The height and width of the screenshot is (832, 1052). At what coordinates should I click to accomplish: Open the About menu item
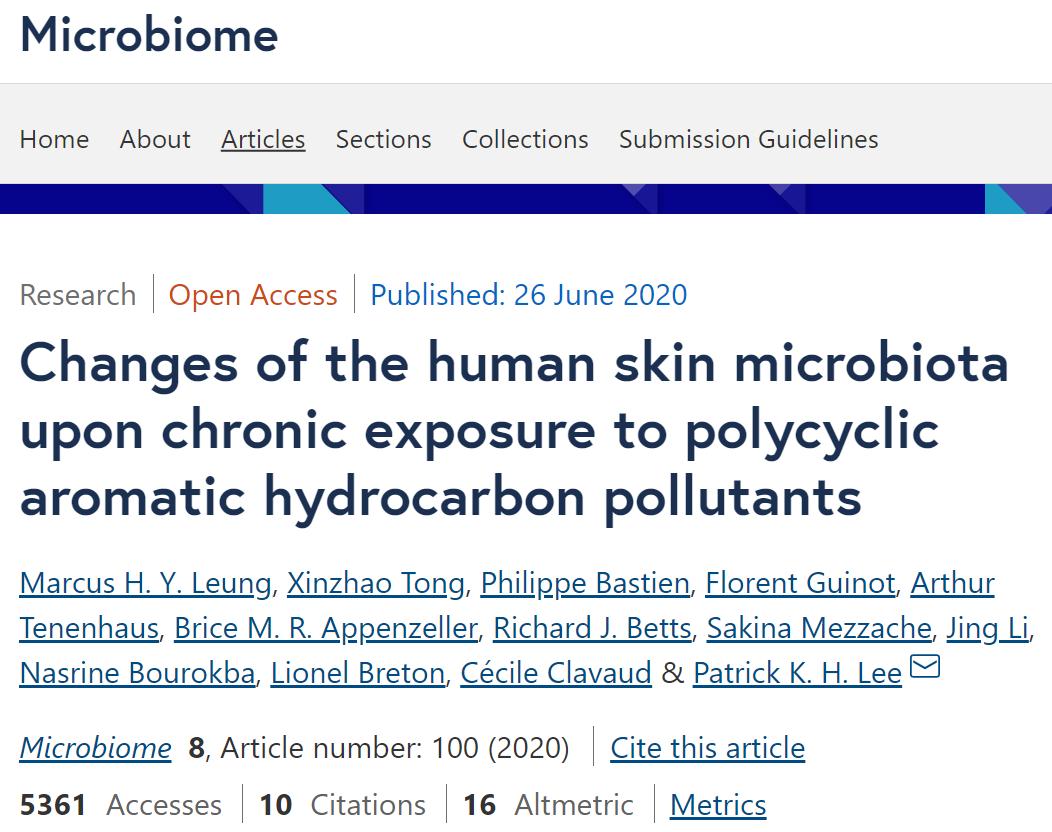pyautogui.click(x=155, y=140)
